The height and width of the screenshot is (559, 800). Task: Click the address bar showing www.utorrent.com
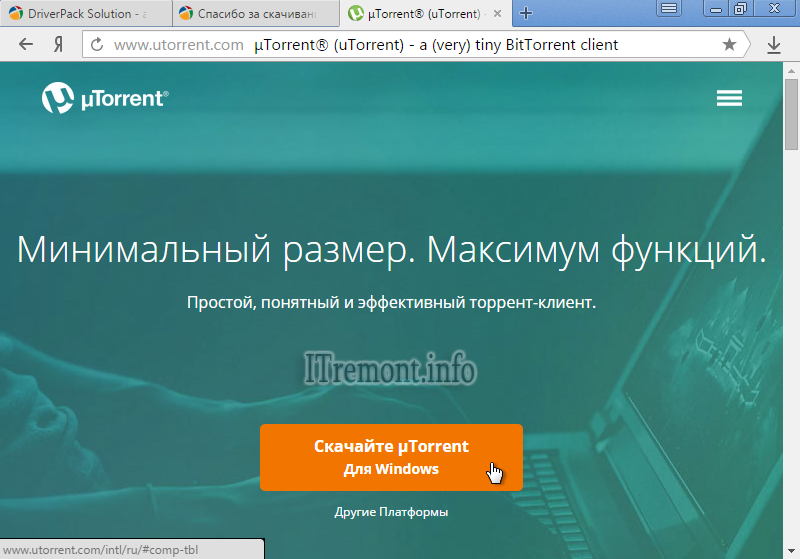[416, 45]
